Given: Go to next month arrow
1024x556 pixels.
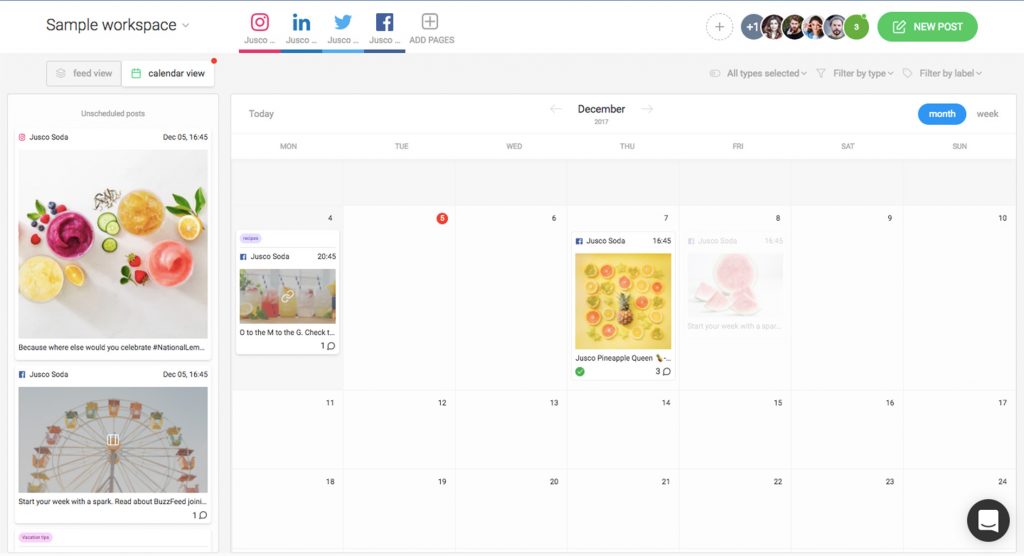Looking at the screenshot, I should 647,109.
